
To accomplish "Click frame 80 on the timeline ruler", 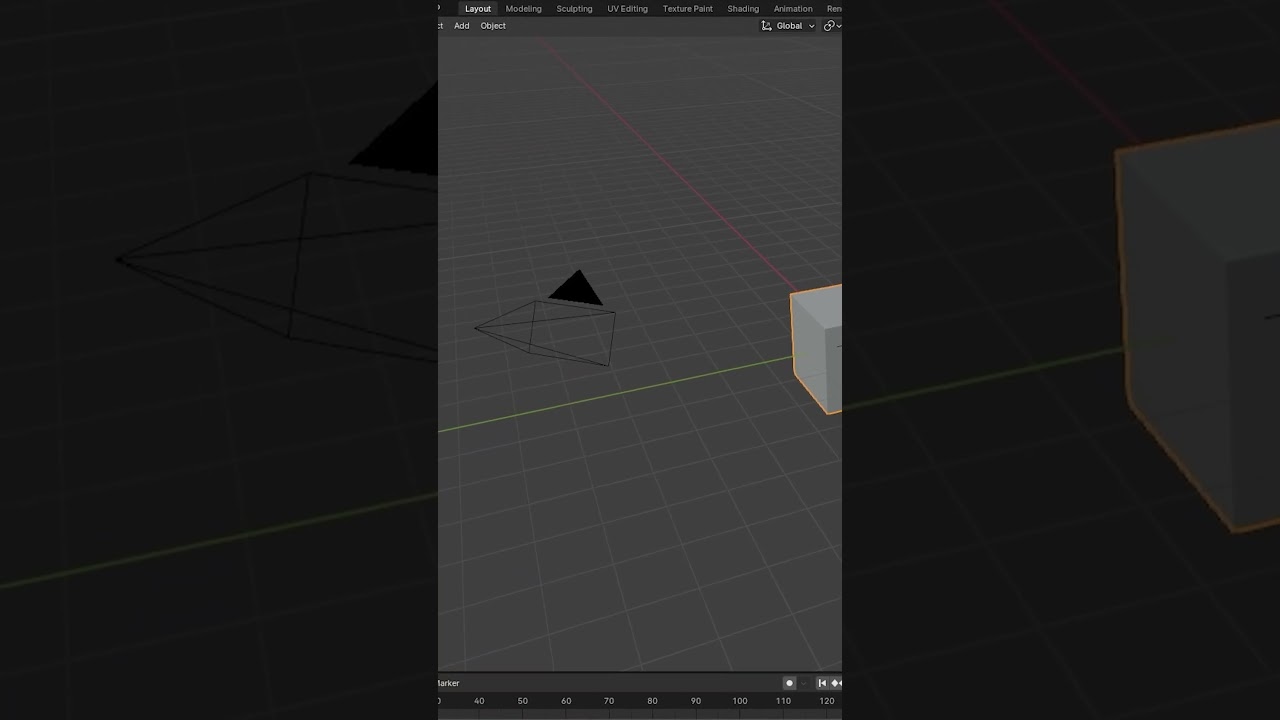I will coord(652,701).
